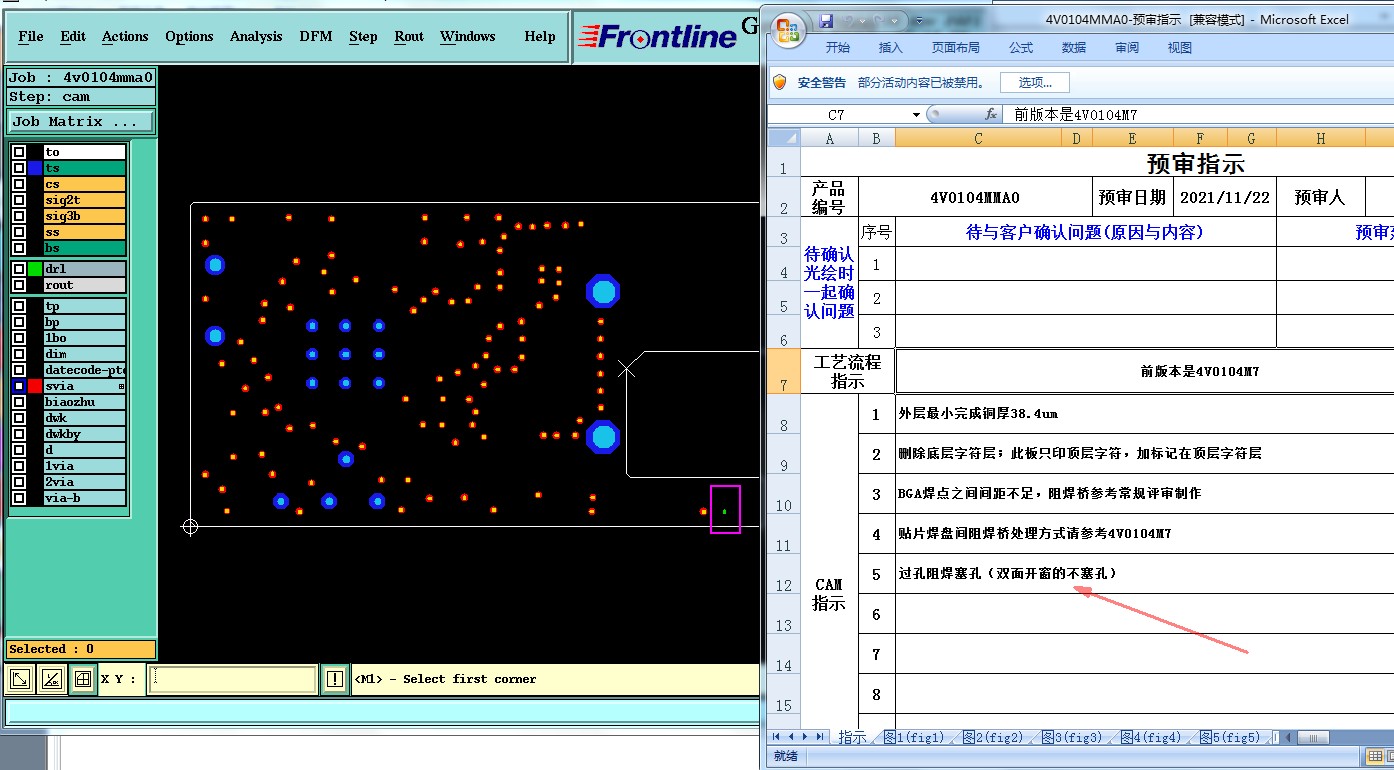
Task: Switch to the 页面布局 ribbon tab
Action: [x=956, y=48]
